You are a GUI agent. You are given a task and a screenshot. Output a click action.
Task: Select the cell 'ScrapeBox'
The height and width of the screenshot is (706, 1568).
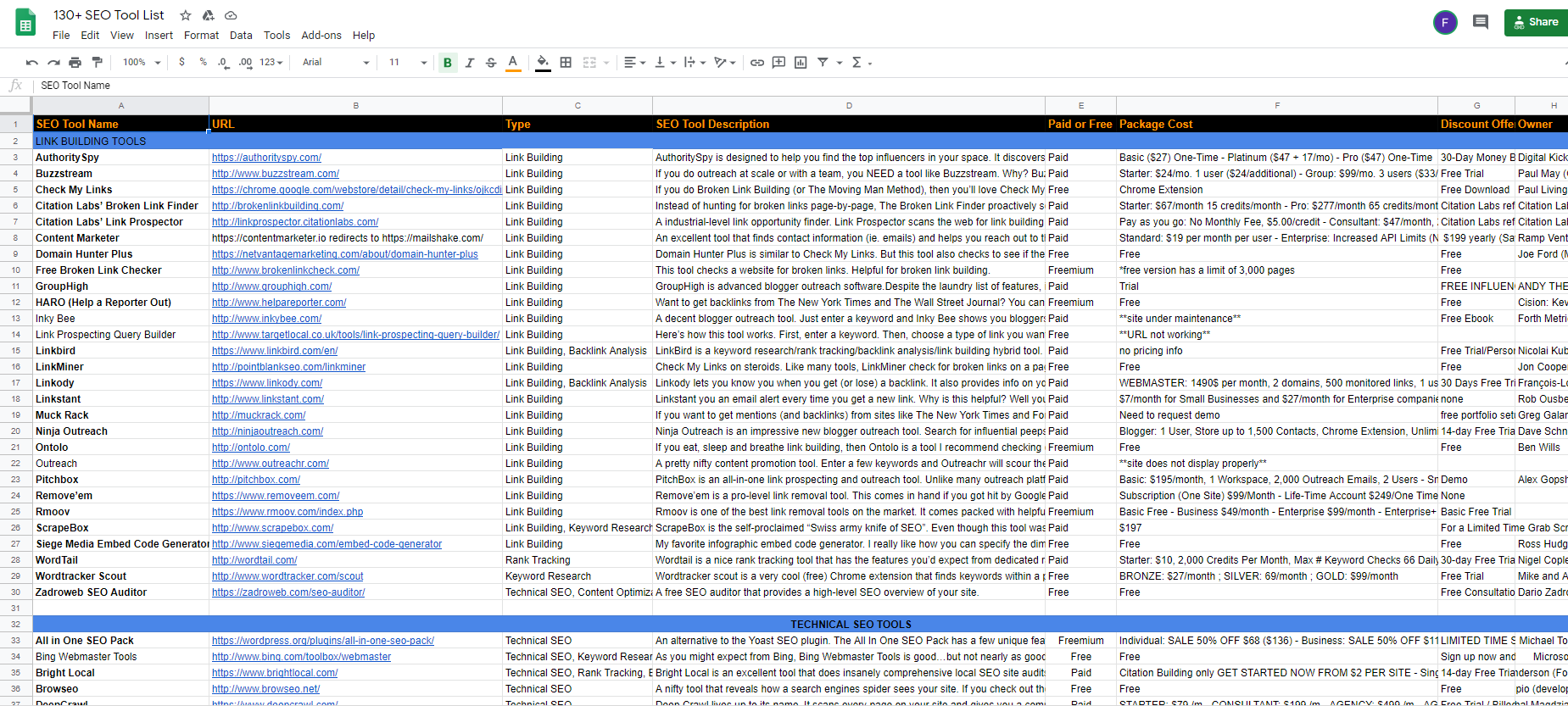[121, 528]
